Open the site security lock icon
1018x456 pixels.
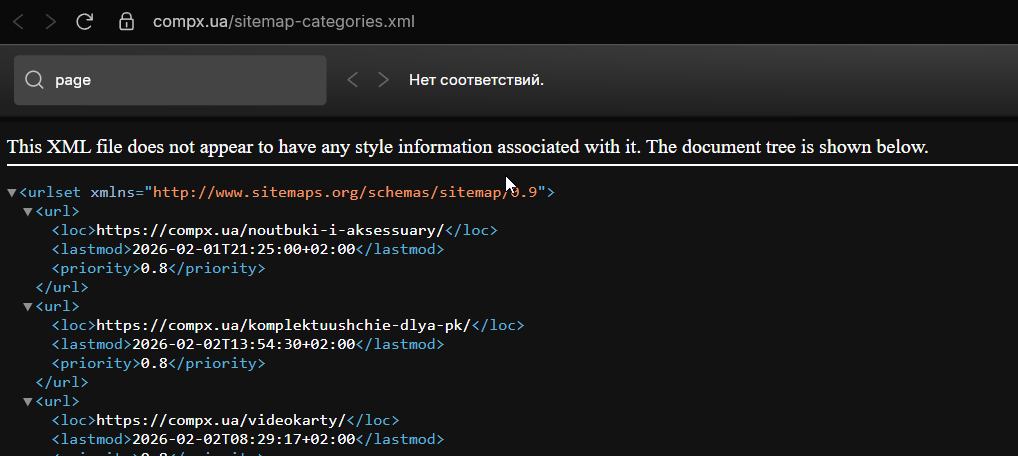pyautogui.click(x=126, y=21)
